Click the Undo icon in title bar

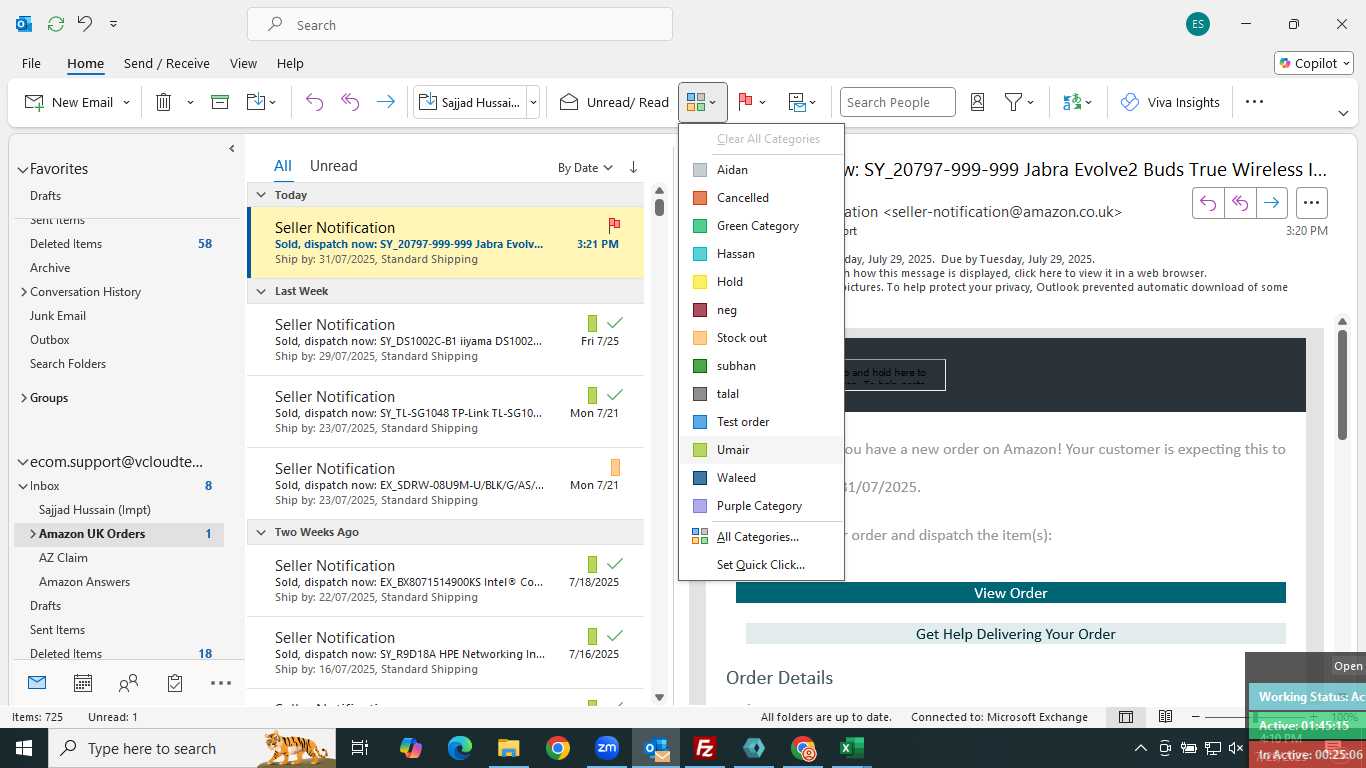pos(85,24)
